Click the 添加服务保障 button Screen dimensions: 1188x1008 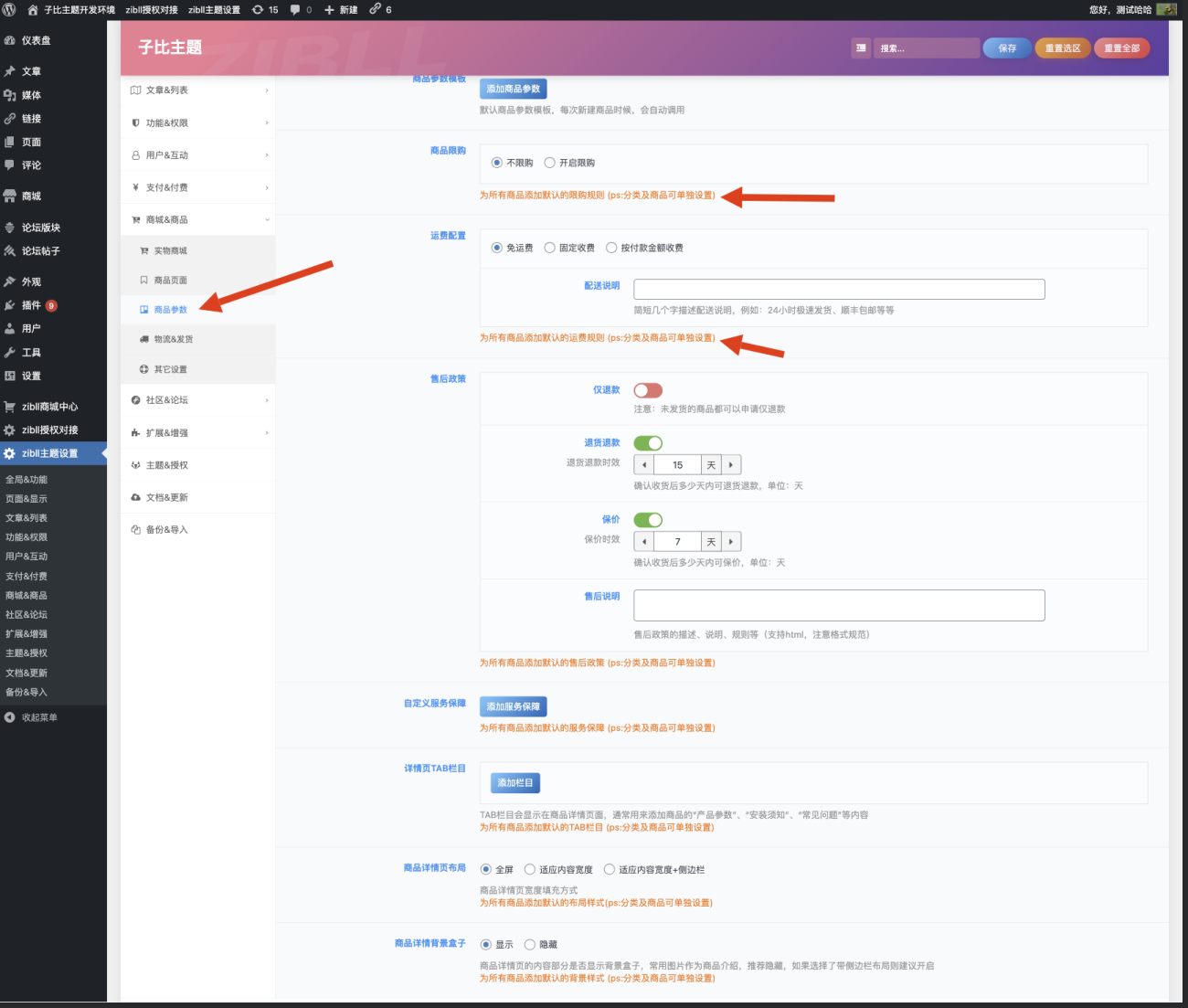pos(513,706)
